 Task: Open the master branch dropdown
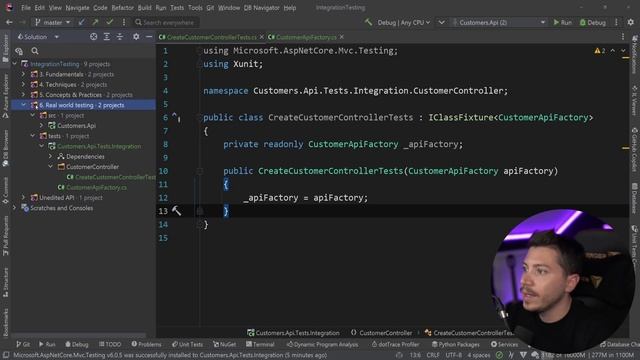click(x=53, y=22)
